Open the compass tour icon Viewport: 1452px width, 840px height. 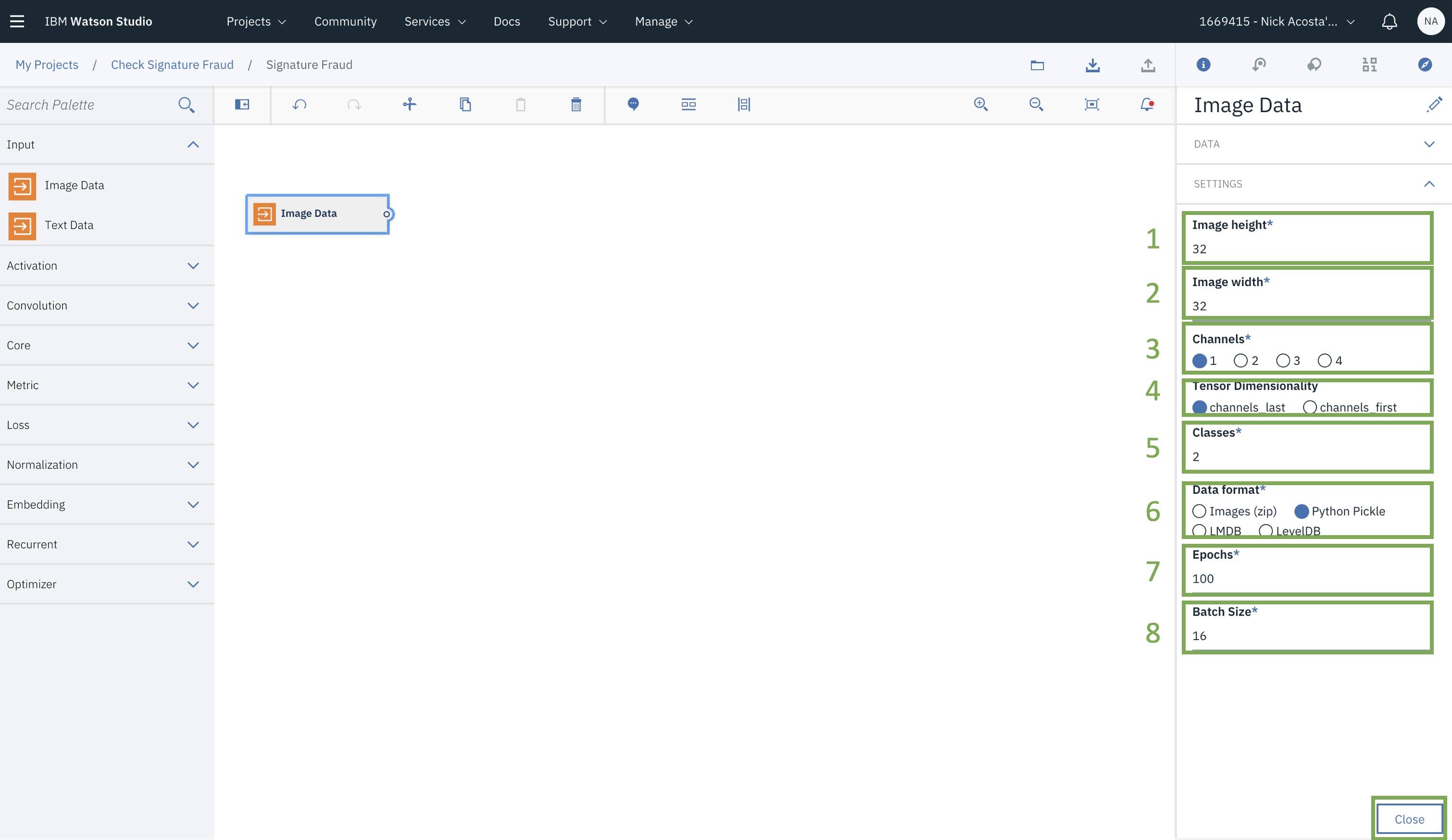click(x=1425, y=64)
